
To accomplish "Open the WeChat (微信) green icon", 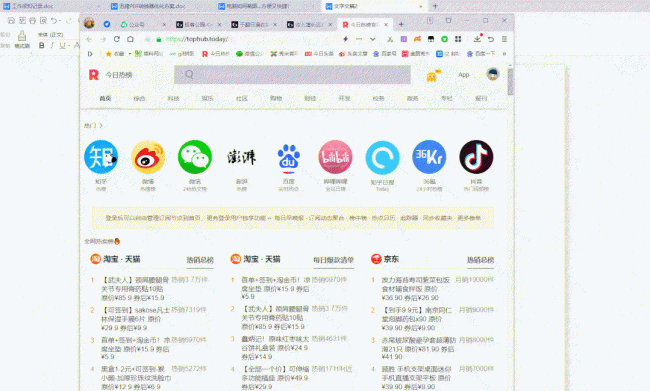I will 195,157.
